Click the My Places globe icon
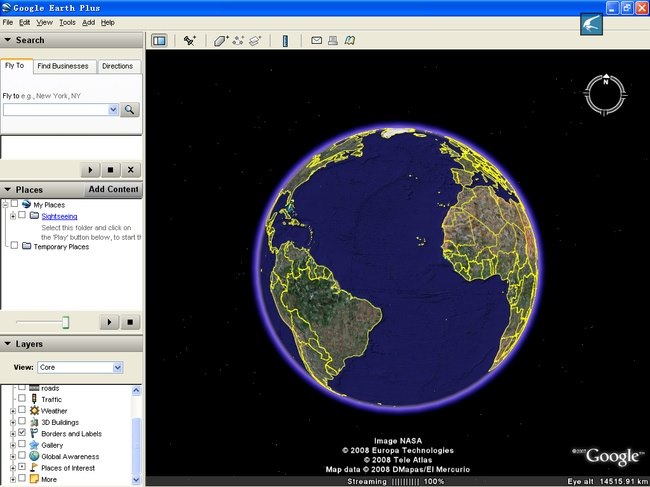This screenshot has width=650, height=487. click(x=27, y=204)
